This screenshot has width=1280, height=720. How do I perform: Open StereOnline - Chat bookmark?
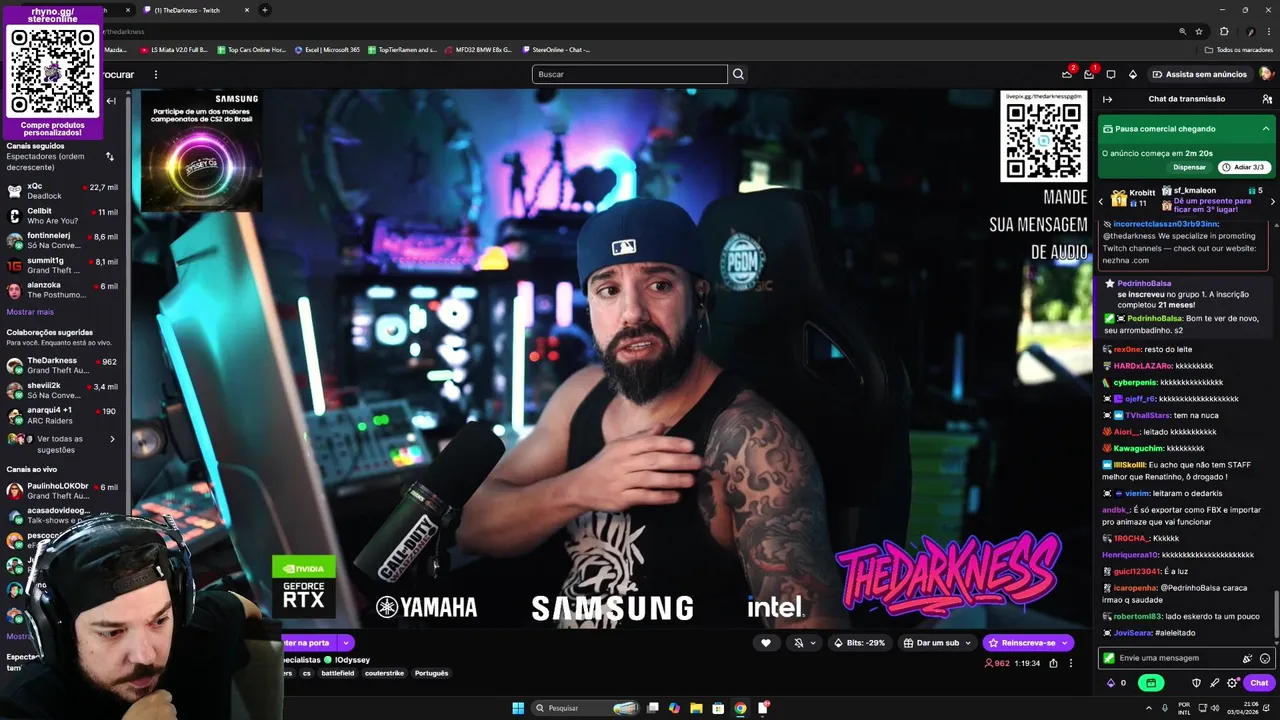coord(556,49)
